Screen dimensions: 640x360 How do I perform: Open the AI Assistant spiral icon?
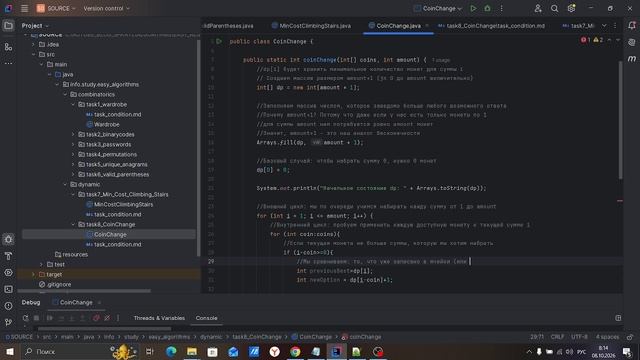(x=631, y=42)
